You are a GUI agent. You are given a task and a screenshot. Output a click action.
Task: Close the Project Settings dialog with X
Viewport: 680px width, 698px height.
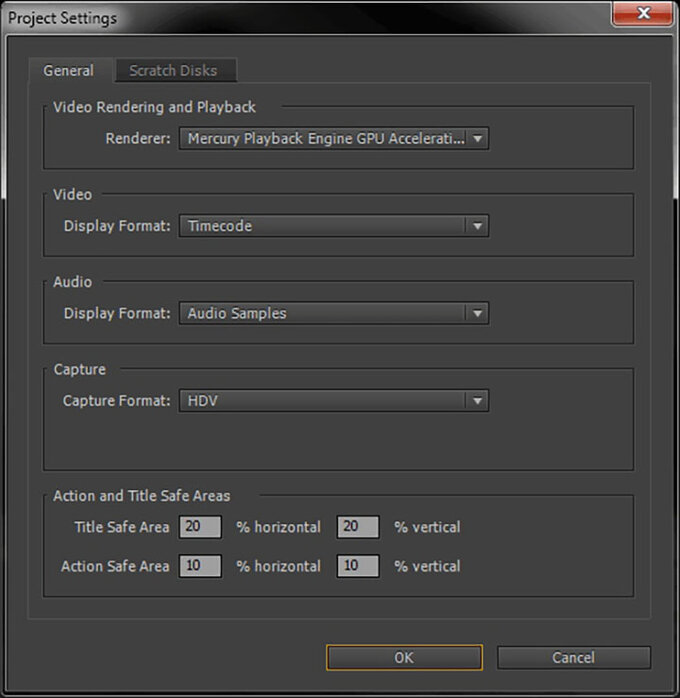[x=640, y=16]
